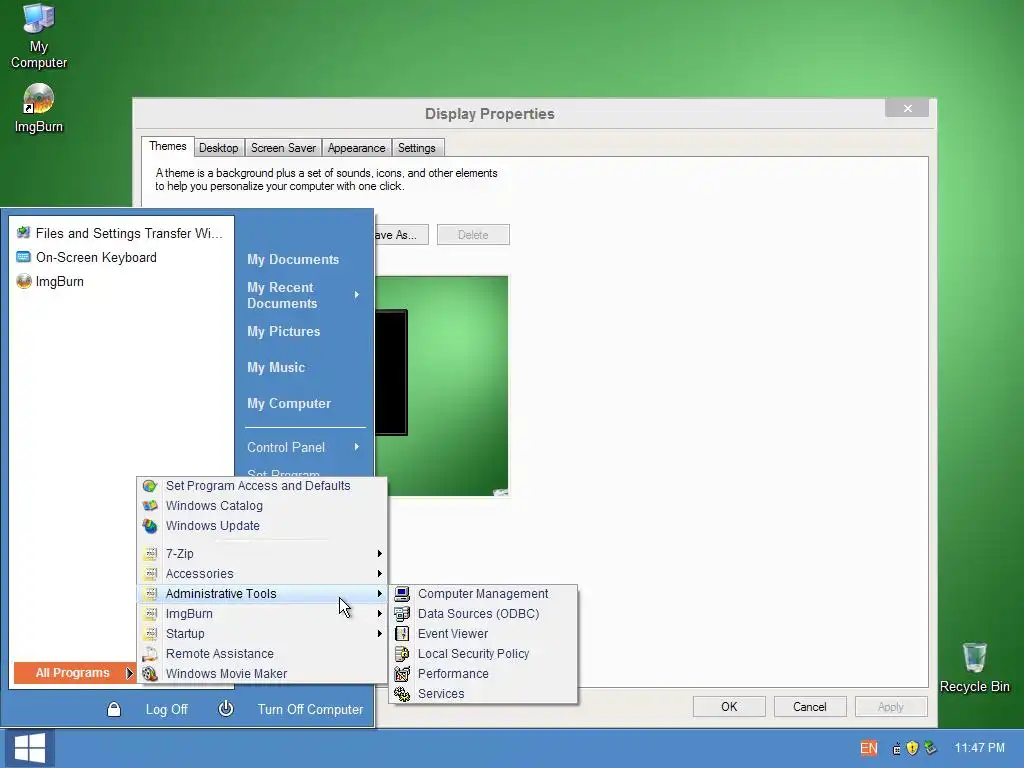This screenshot has width=1024, height=768.
Task: Click the Windows Catalog icon
Action: [x=150, y=505]
